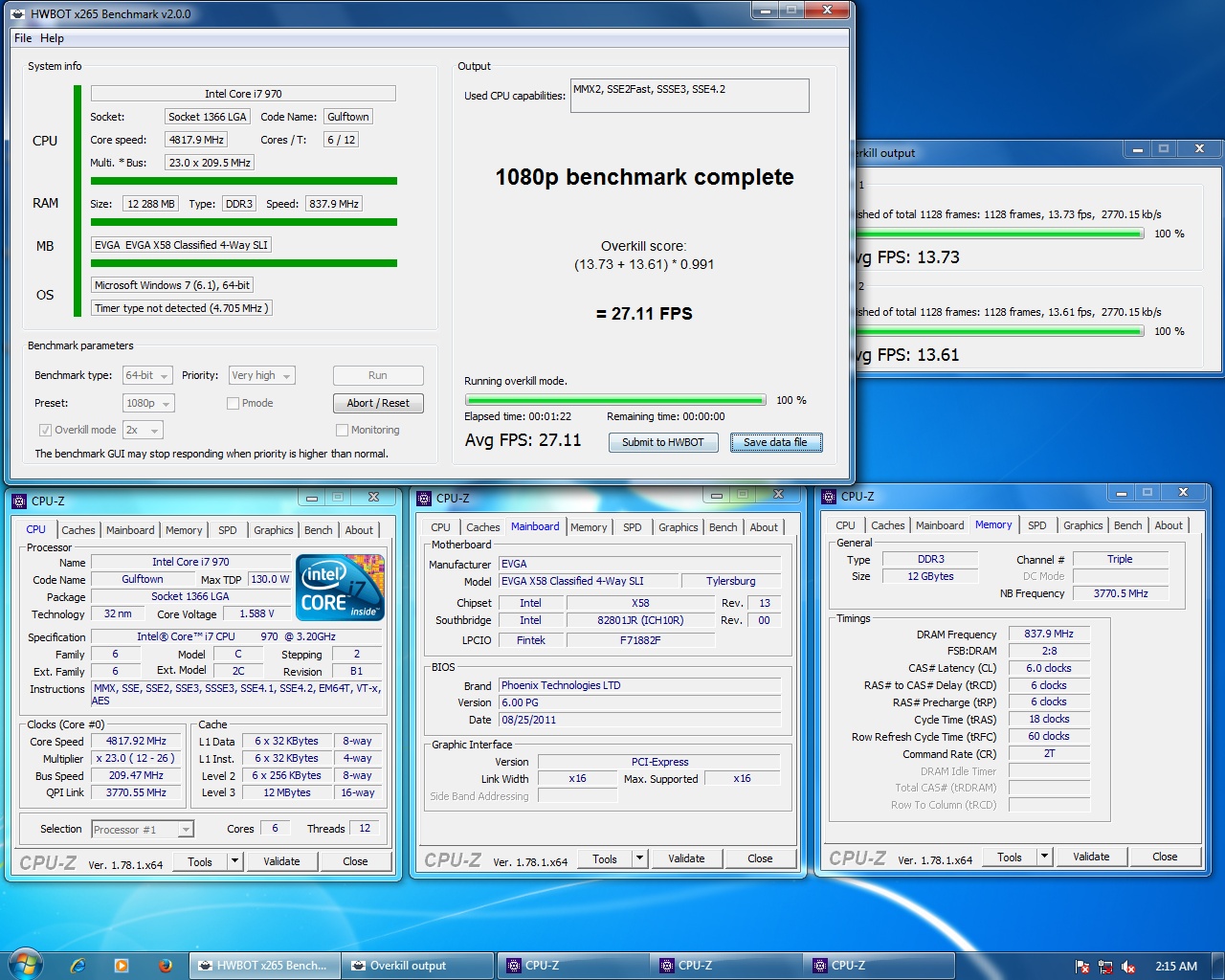This screenshot has width=1225, height=980.
Task: Click the Intel Core i7 logo in CPU-Z
Action: coord(341,587)
